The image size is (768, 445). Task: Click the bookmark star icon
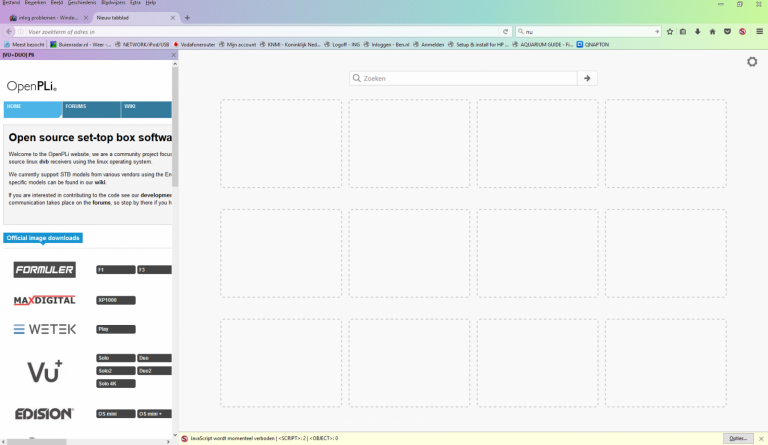(x=669, y=32)
